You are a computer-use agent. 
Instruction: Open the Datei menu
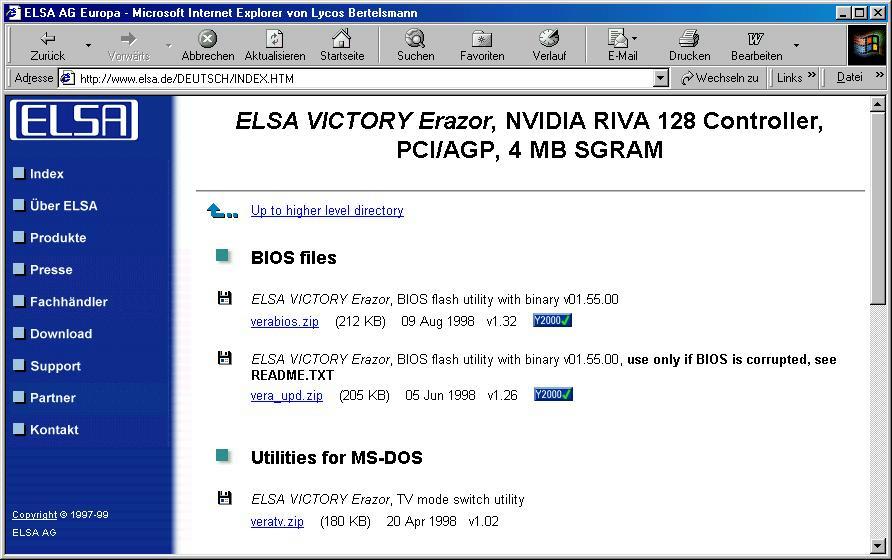[x=849, y=77]
